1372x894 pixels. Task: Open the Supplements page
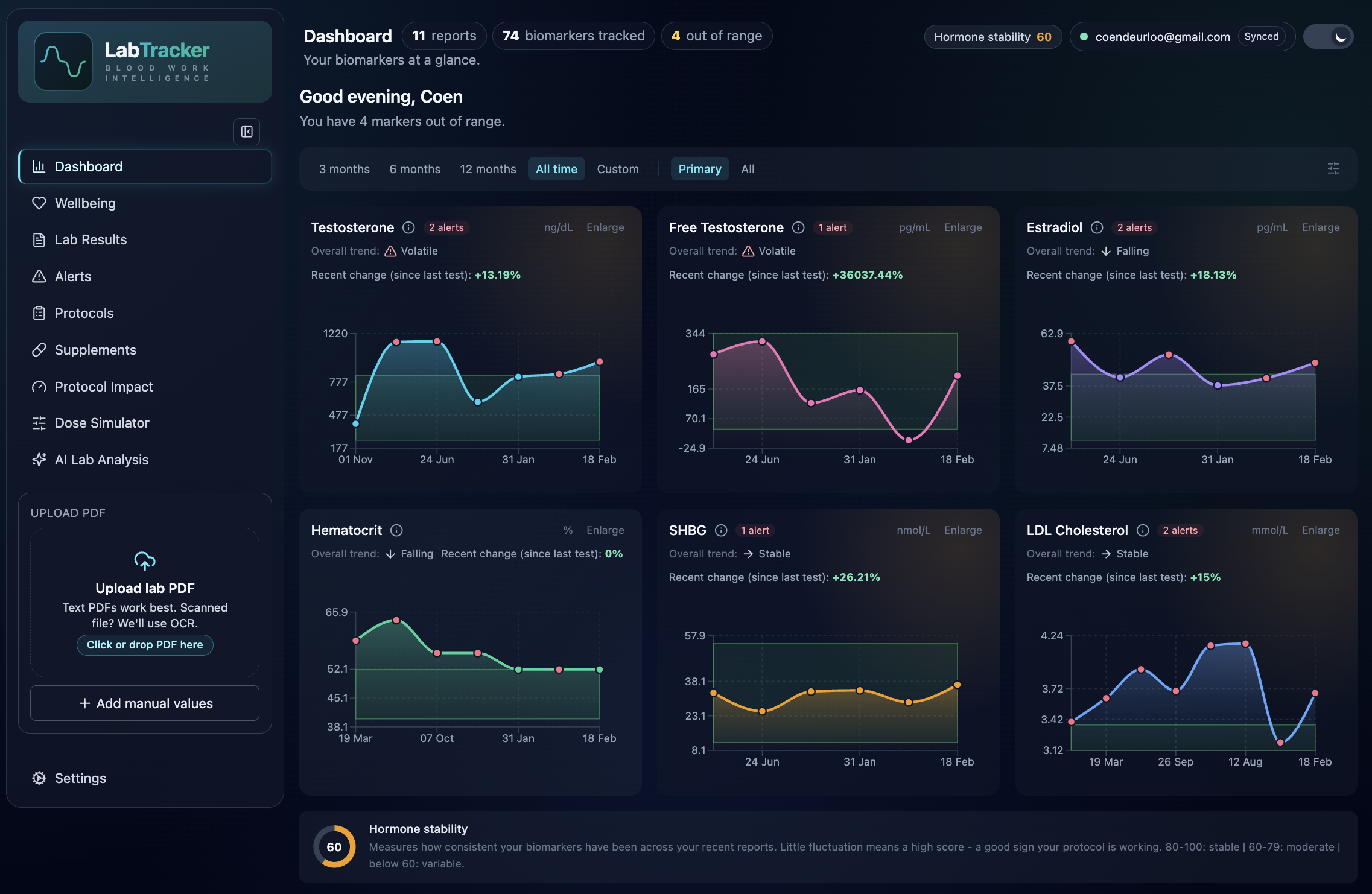click(95, 350)
